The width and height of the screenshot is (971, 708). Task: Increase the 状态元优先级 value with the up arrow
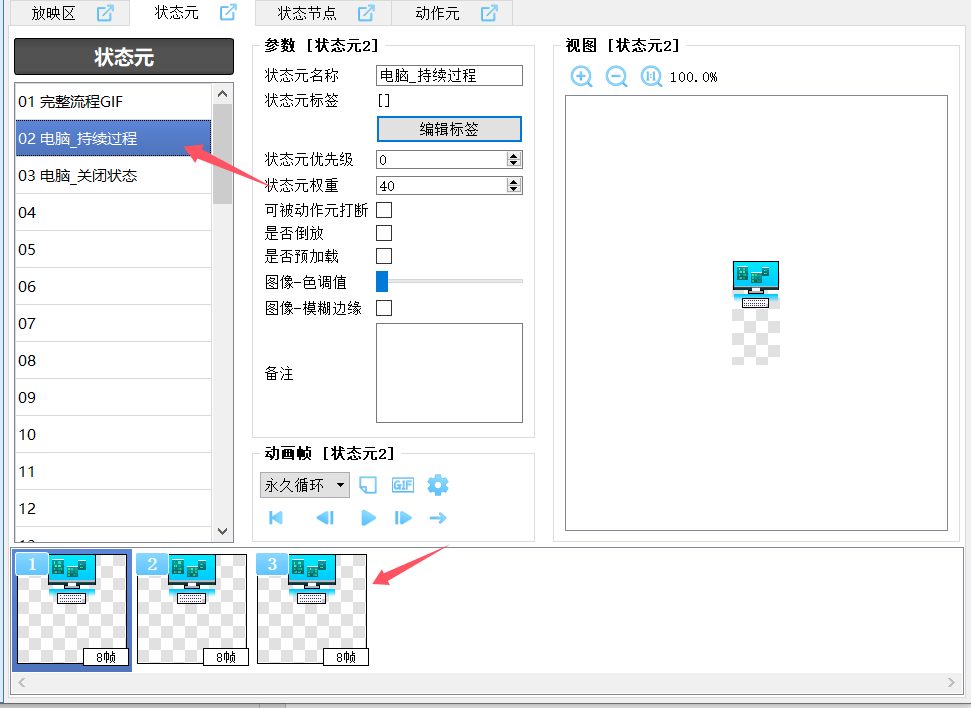(514, 156)
